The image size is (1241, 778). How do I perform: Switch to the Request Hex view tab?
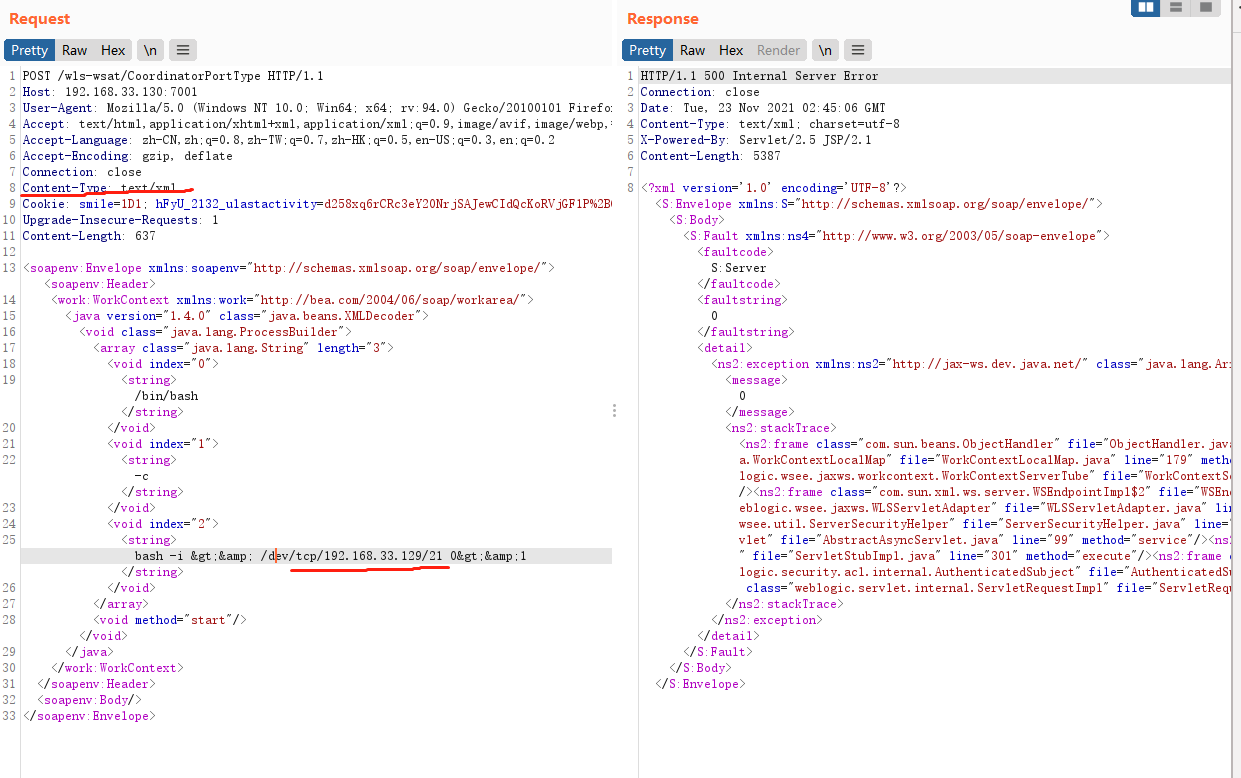[x=113, y=50]
